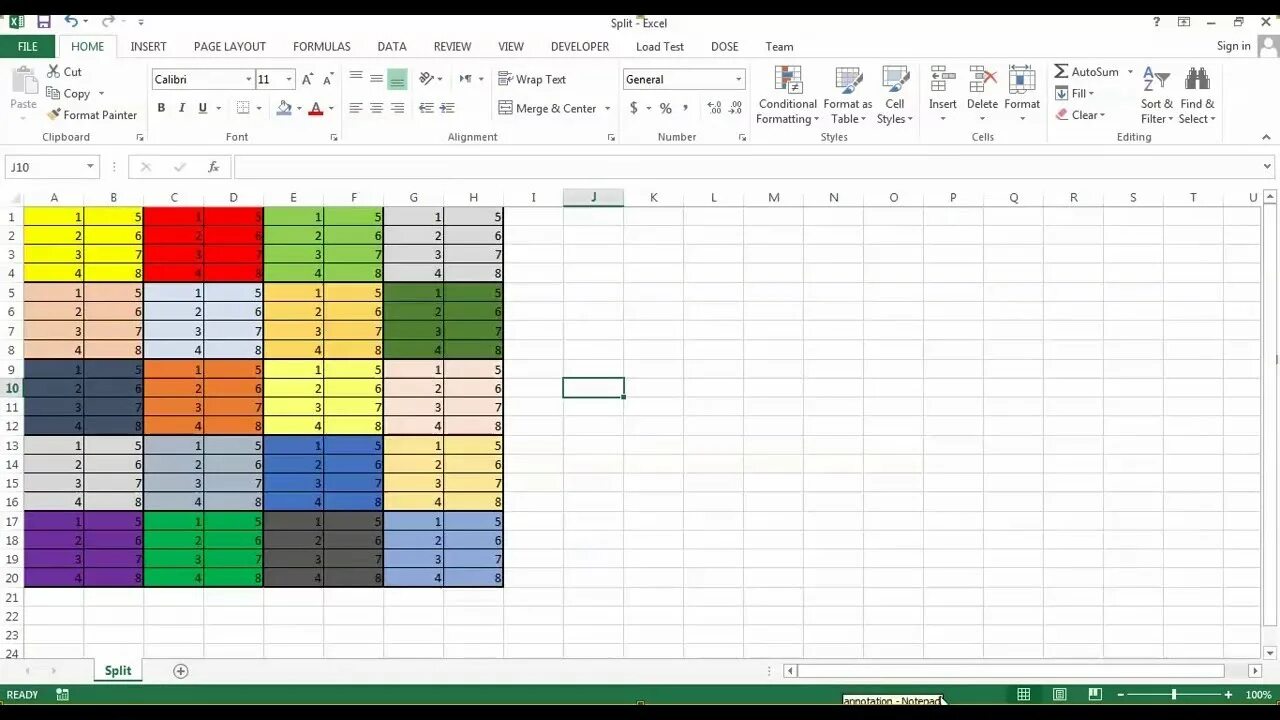1280x720 pixels.
Task: Switch to the DATA tab
Action: 392,46
